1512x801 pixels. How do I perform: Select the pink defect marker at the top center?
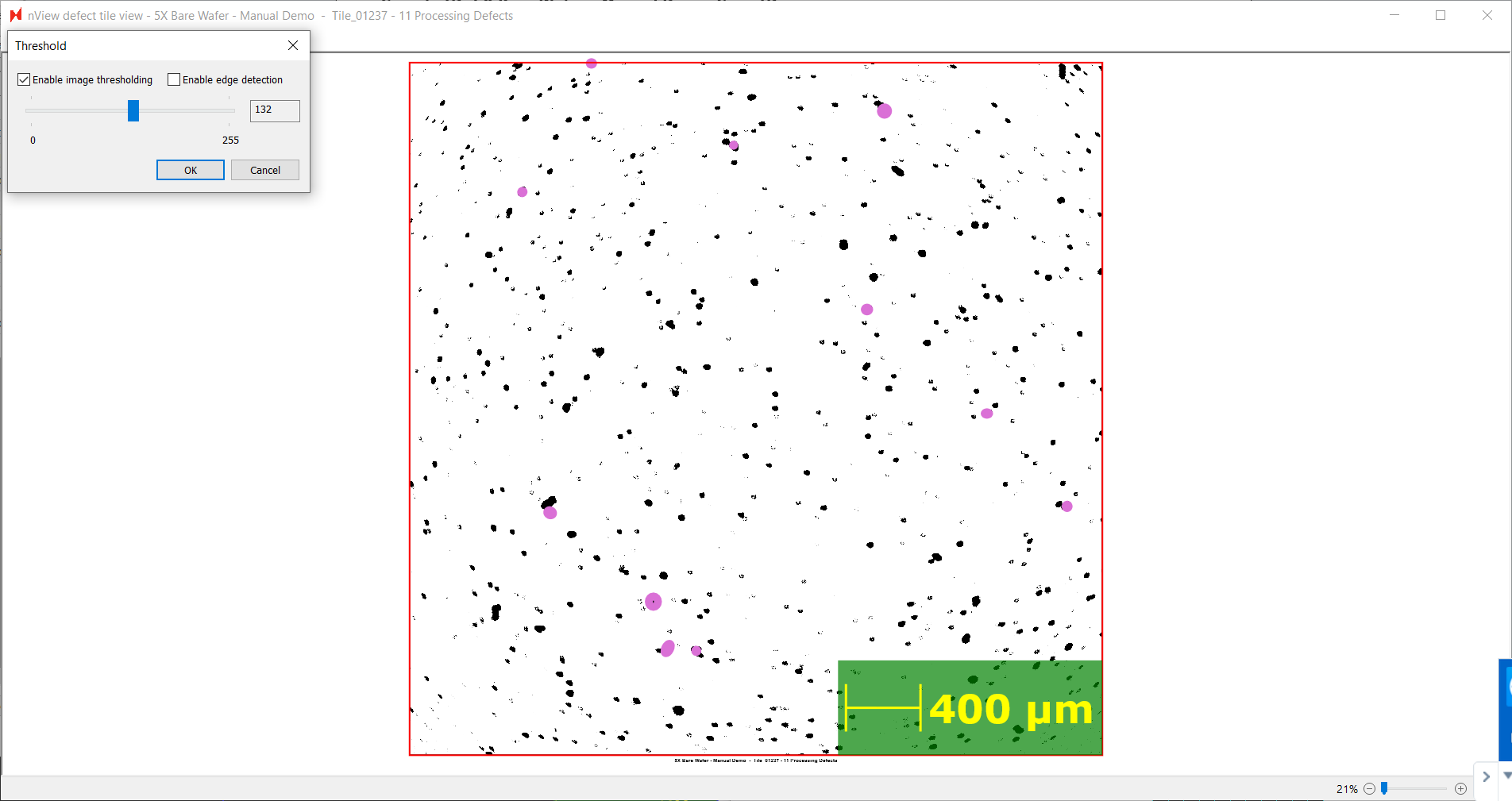coord(590,63)
